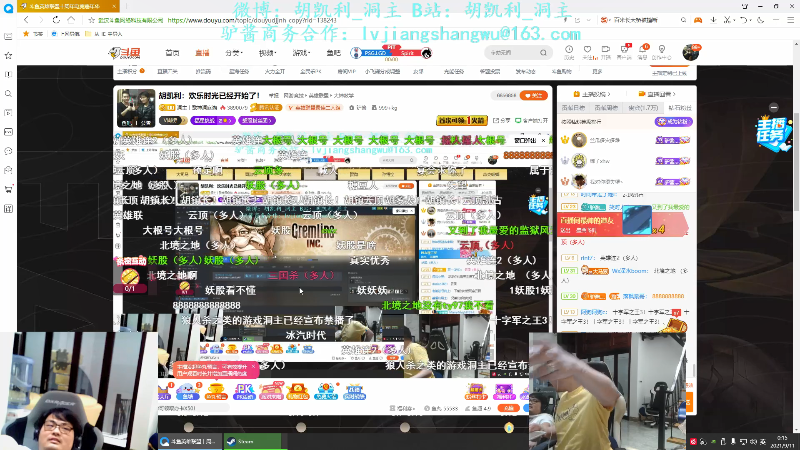Click the streamer avatar thumbnail
The height and width of the screenshot is (450, 800).
[x=136, y=108]
